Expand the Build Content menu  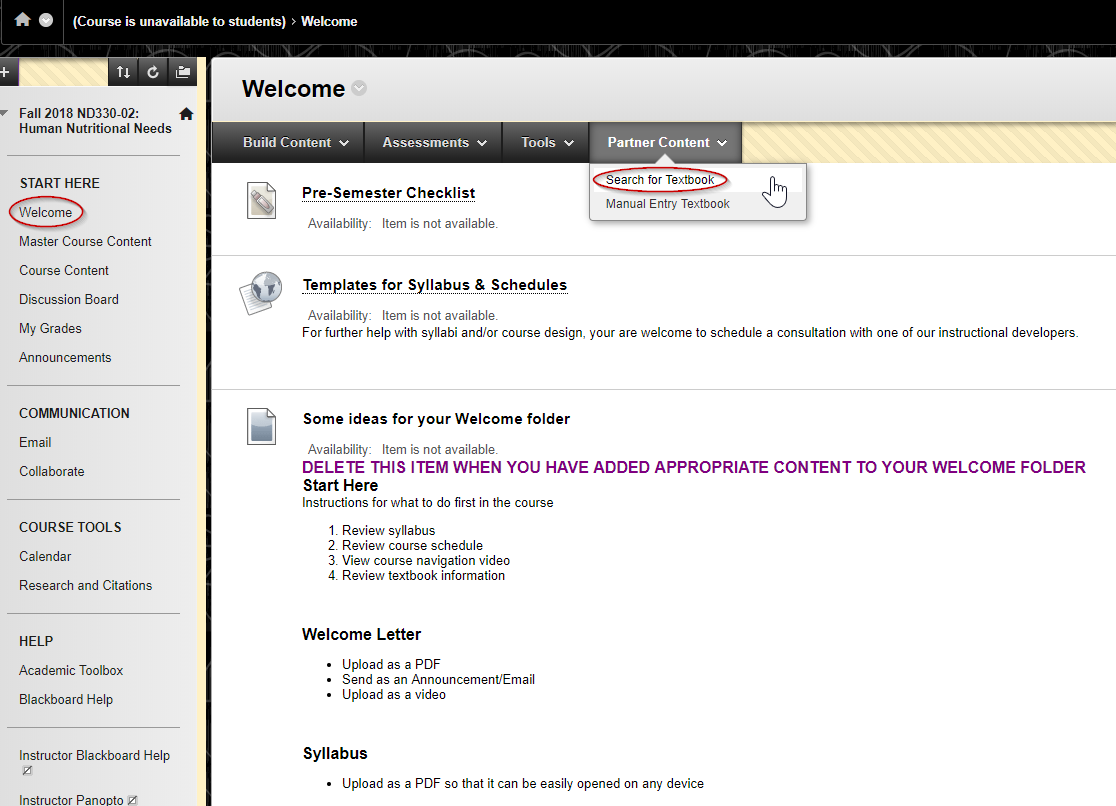click(x=296, y=143)
